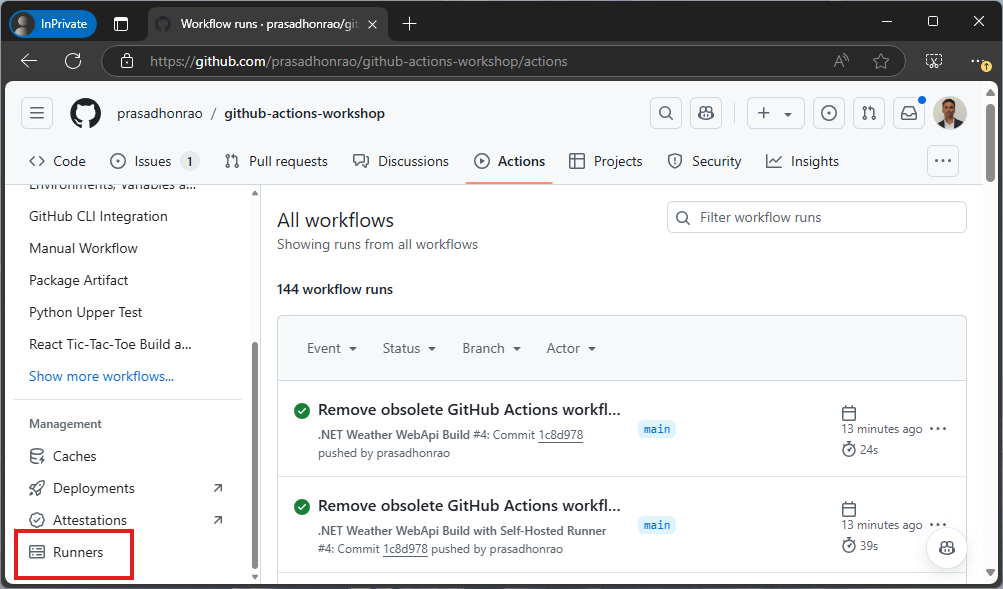Open the Code tab

coord(58,161)
